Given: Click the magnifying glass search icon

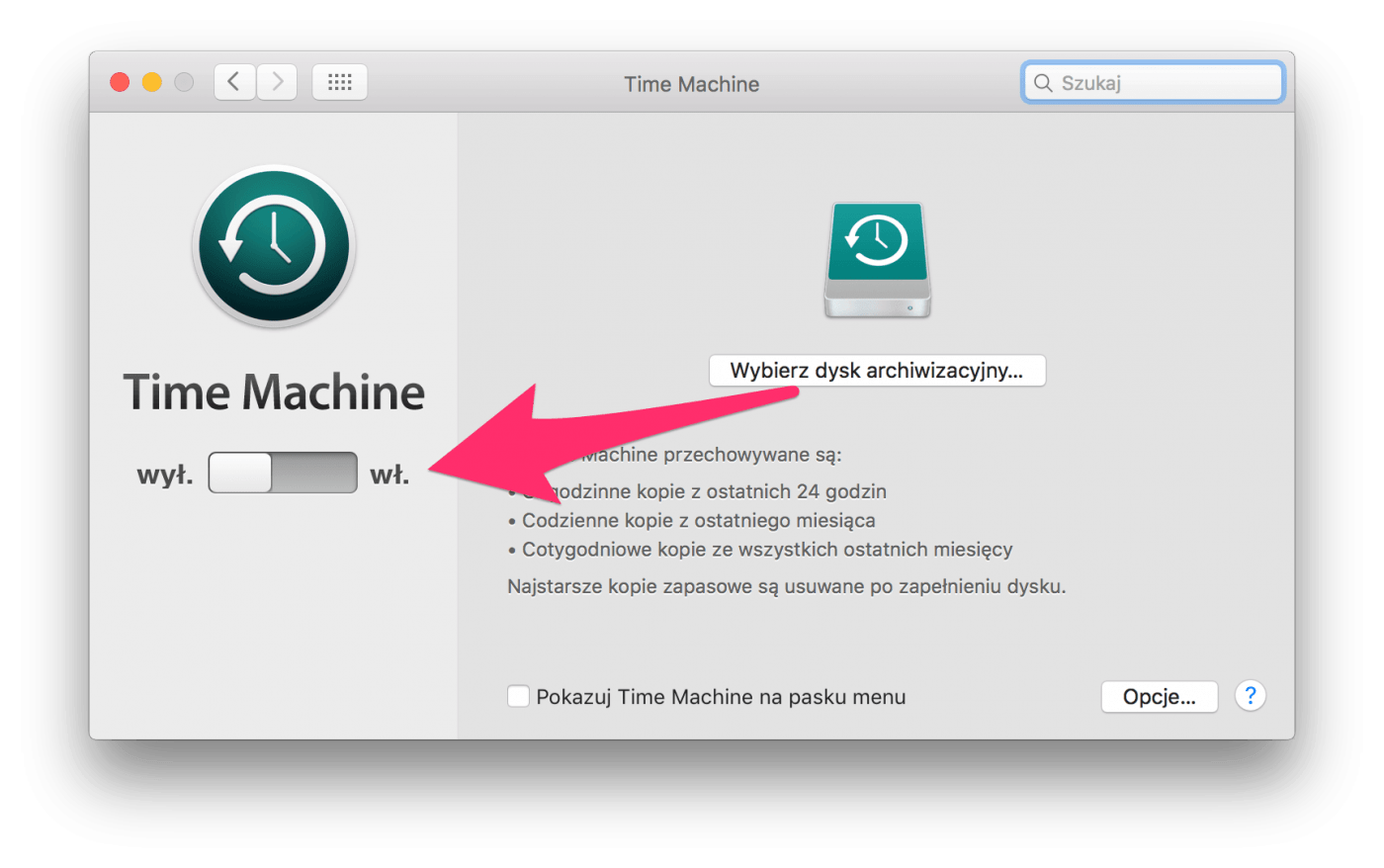Looking at the screenshot, I should pos(1042,83).
